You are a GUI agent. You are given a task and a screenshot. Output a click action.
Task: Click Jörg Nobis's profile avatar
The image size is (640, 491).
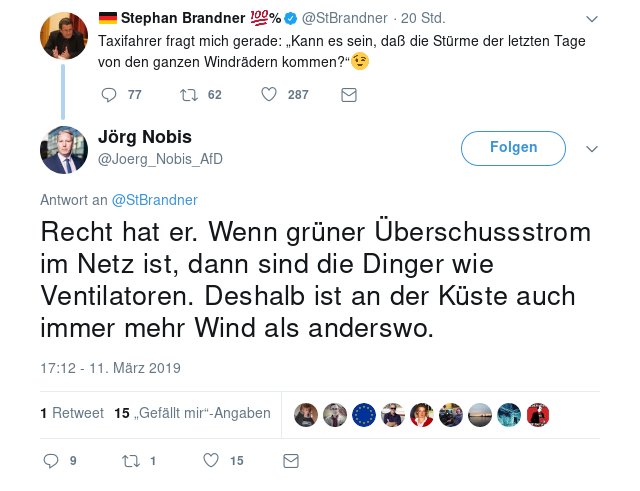(x=63, y=149)
